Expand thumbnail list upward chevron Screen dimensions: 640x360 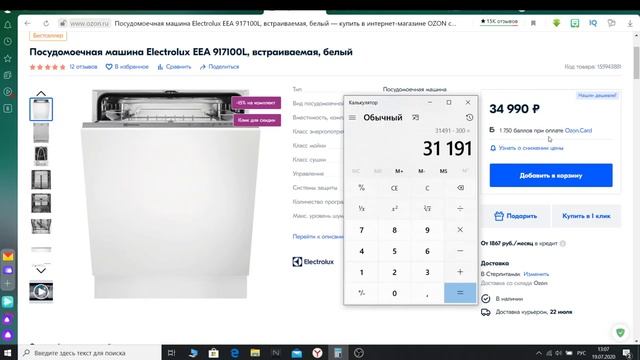pos(41,93)
